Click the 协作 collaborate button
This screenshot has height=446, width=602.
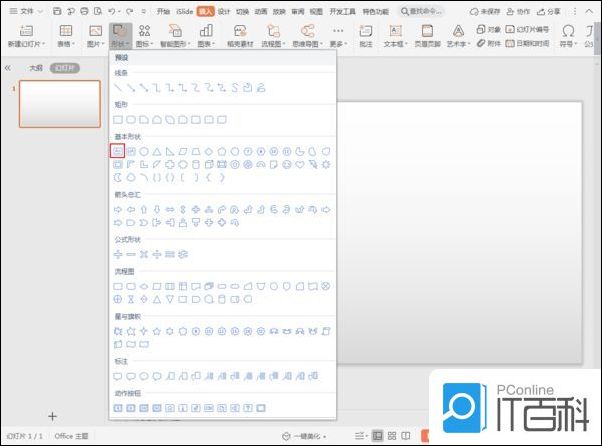pyautogui.click(x=518, y=12)
